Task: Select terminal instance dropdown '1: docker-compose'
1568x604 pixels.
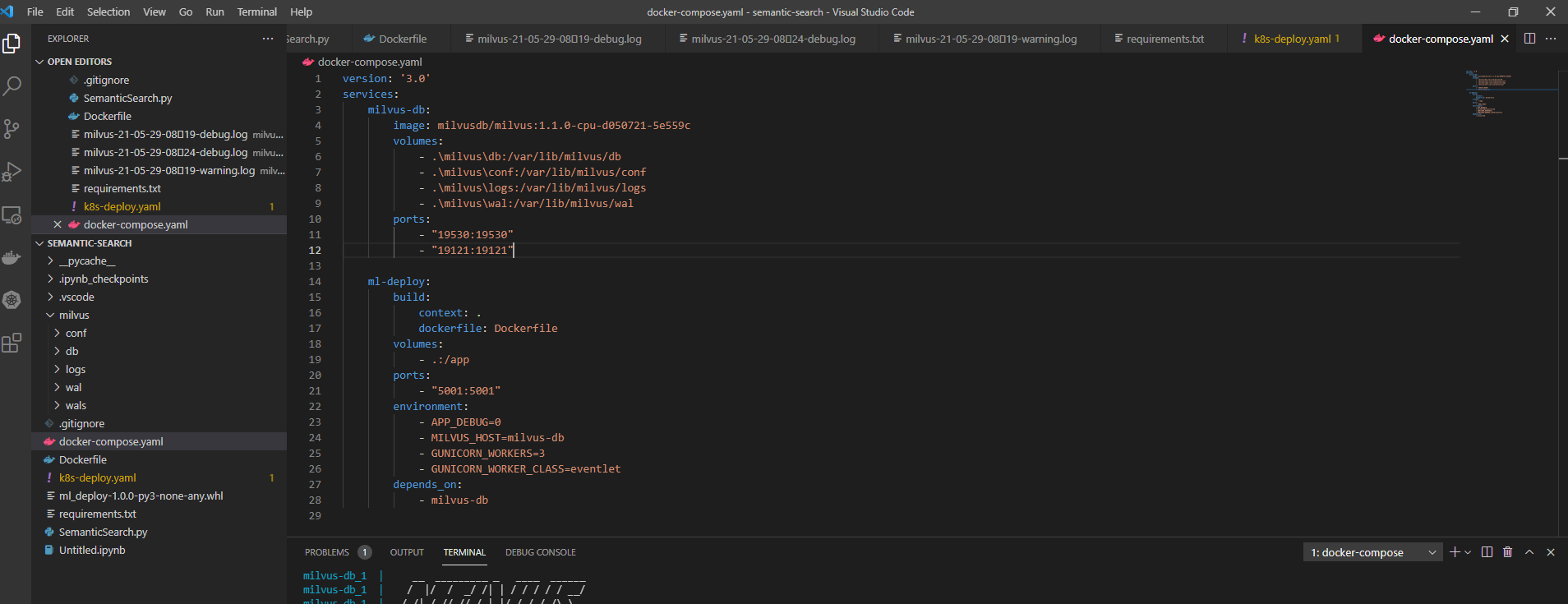Action: pyautogui.click(x=1373, y=552)
